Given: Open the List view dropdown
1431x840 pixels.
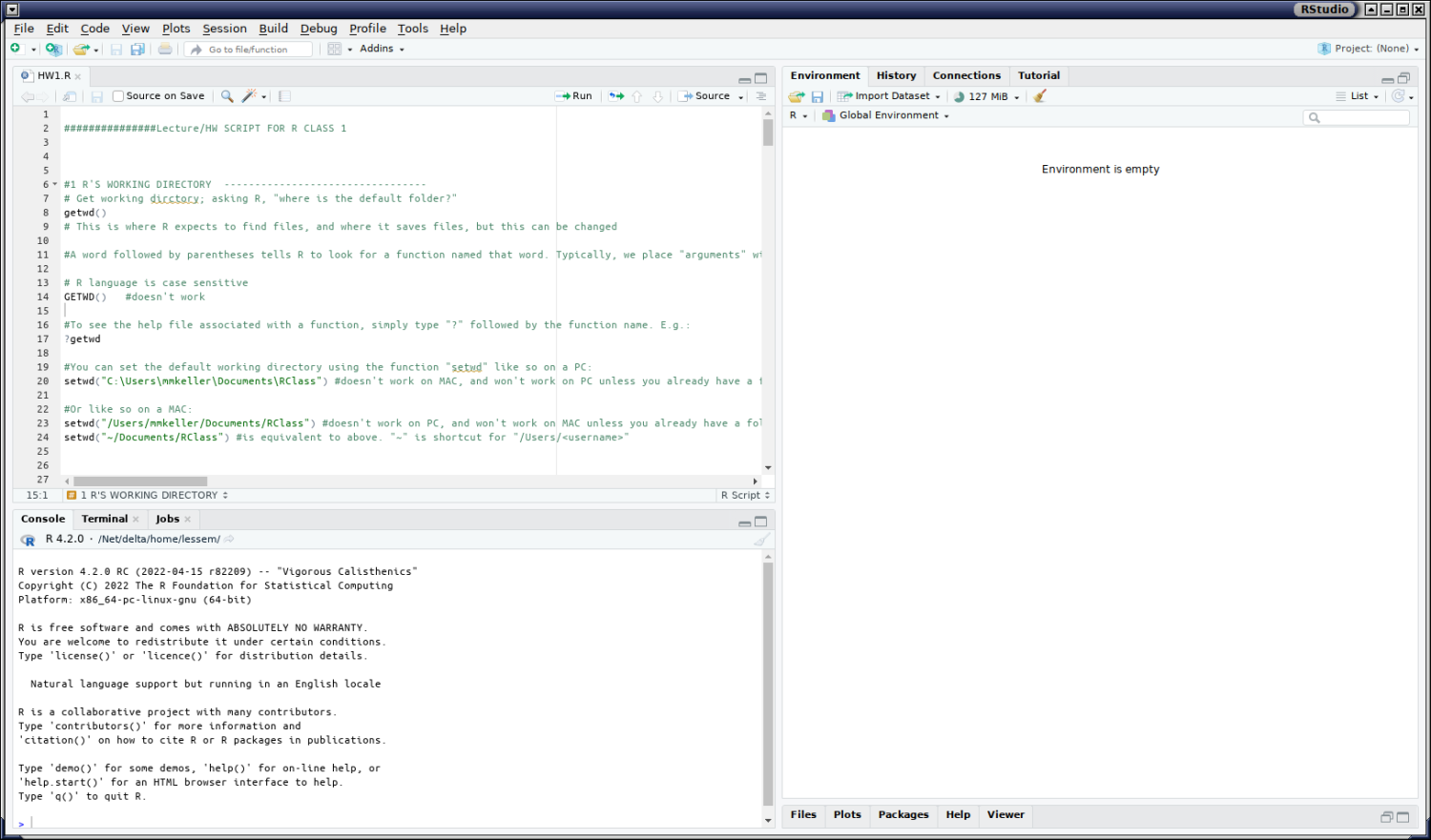Looking at the screenshot, I should (1358, 96).
